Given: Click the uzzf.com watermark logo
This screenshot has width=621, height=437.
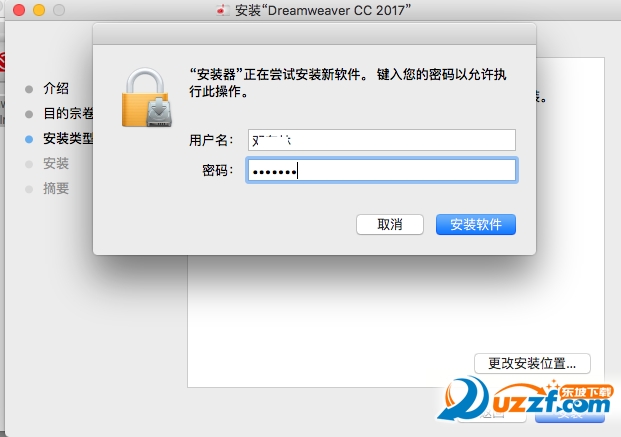Looking at the screenshot, I should tap(526, 400).
